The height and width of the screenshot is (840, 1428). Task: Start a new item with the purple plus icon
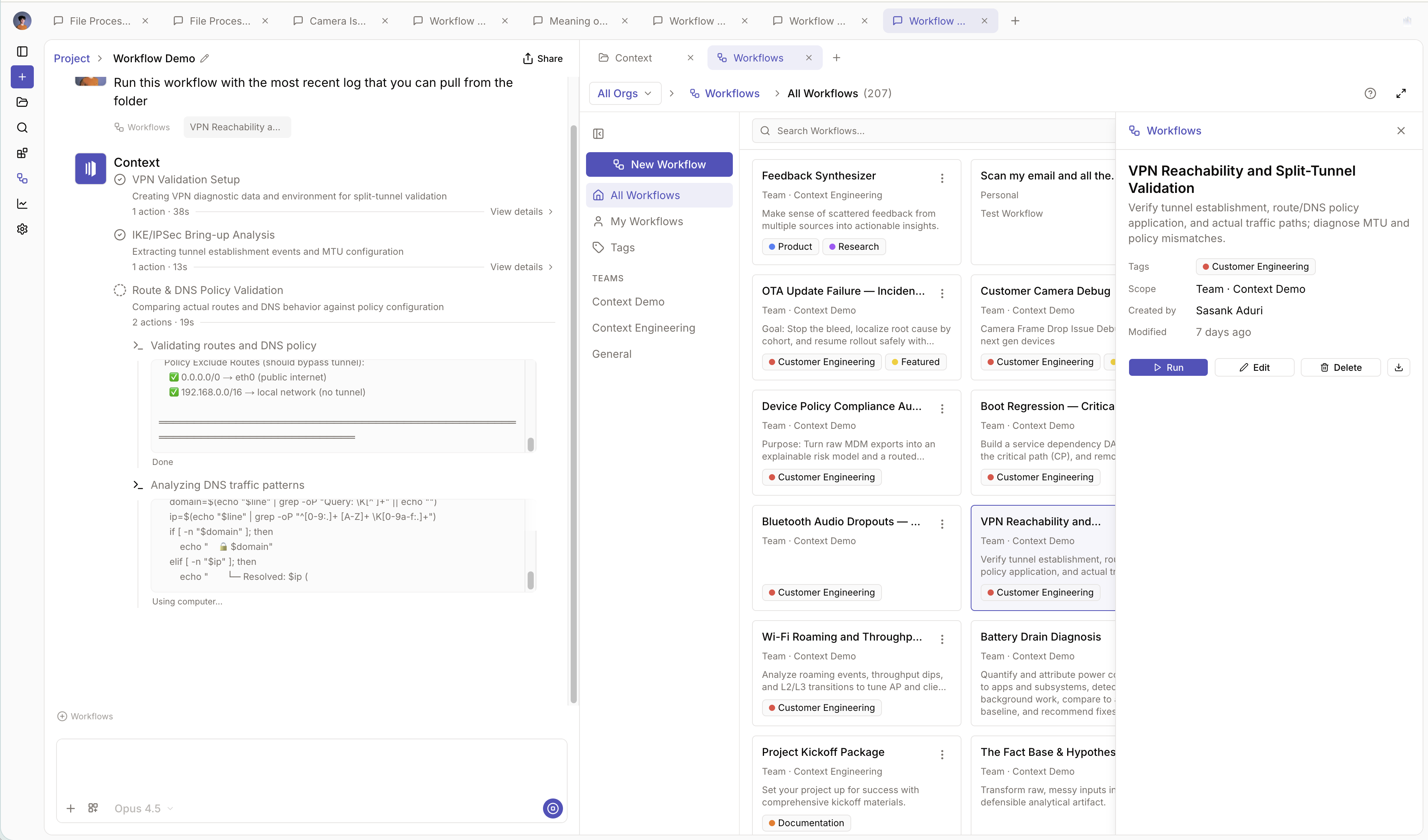(22, 77)
